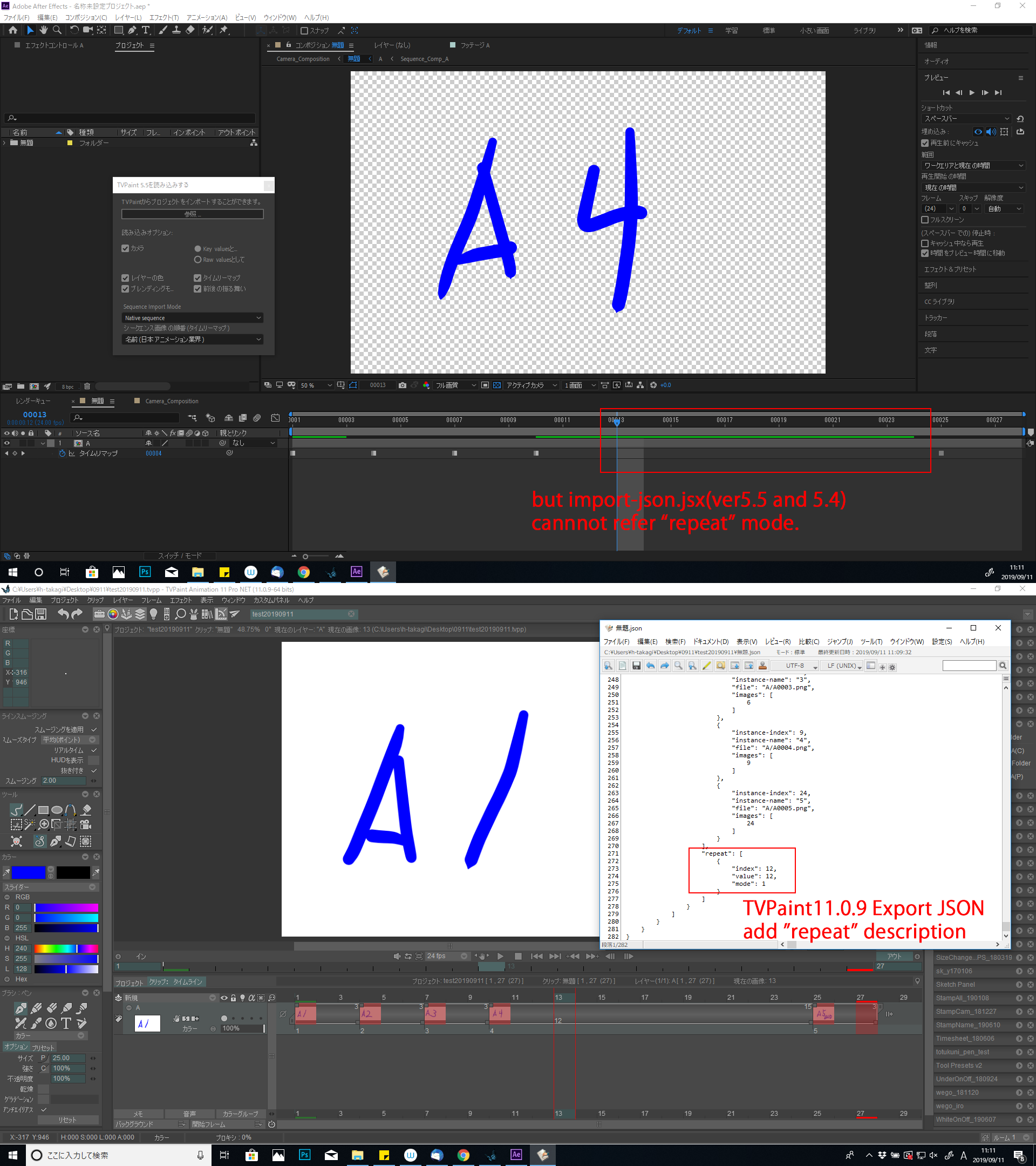
Task: Enable the フルスクリーン checkbox in preview panel
Action: (925, 220)
